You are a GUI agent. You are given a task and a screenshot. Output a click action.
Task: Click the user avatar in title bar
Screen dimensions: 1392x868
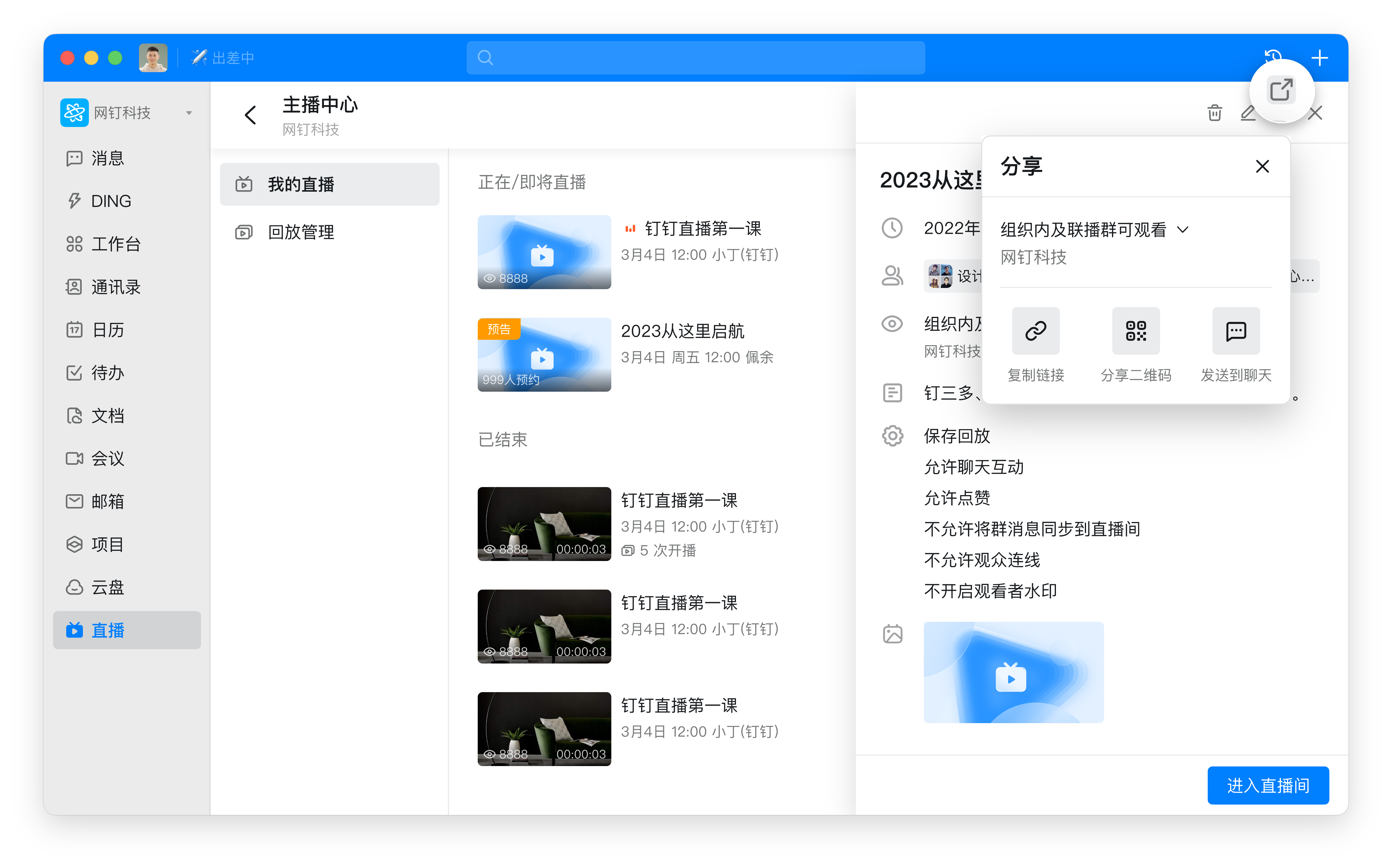click(x=153, y=58)
